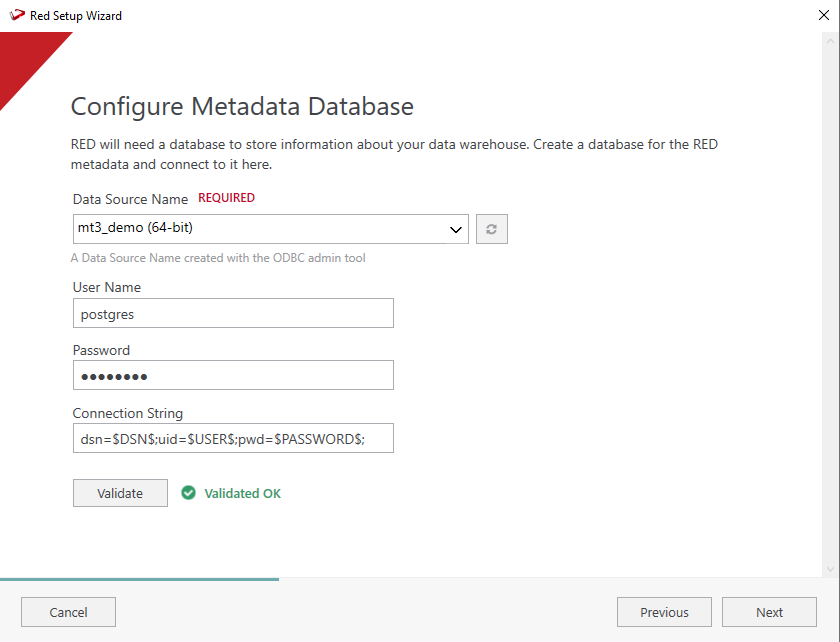Viewport: 840px width, 642px height.
Task: Click the Red Setup Wizard logo icon
Action: click(x=17, y=16)
